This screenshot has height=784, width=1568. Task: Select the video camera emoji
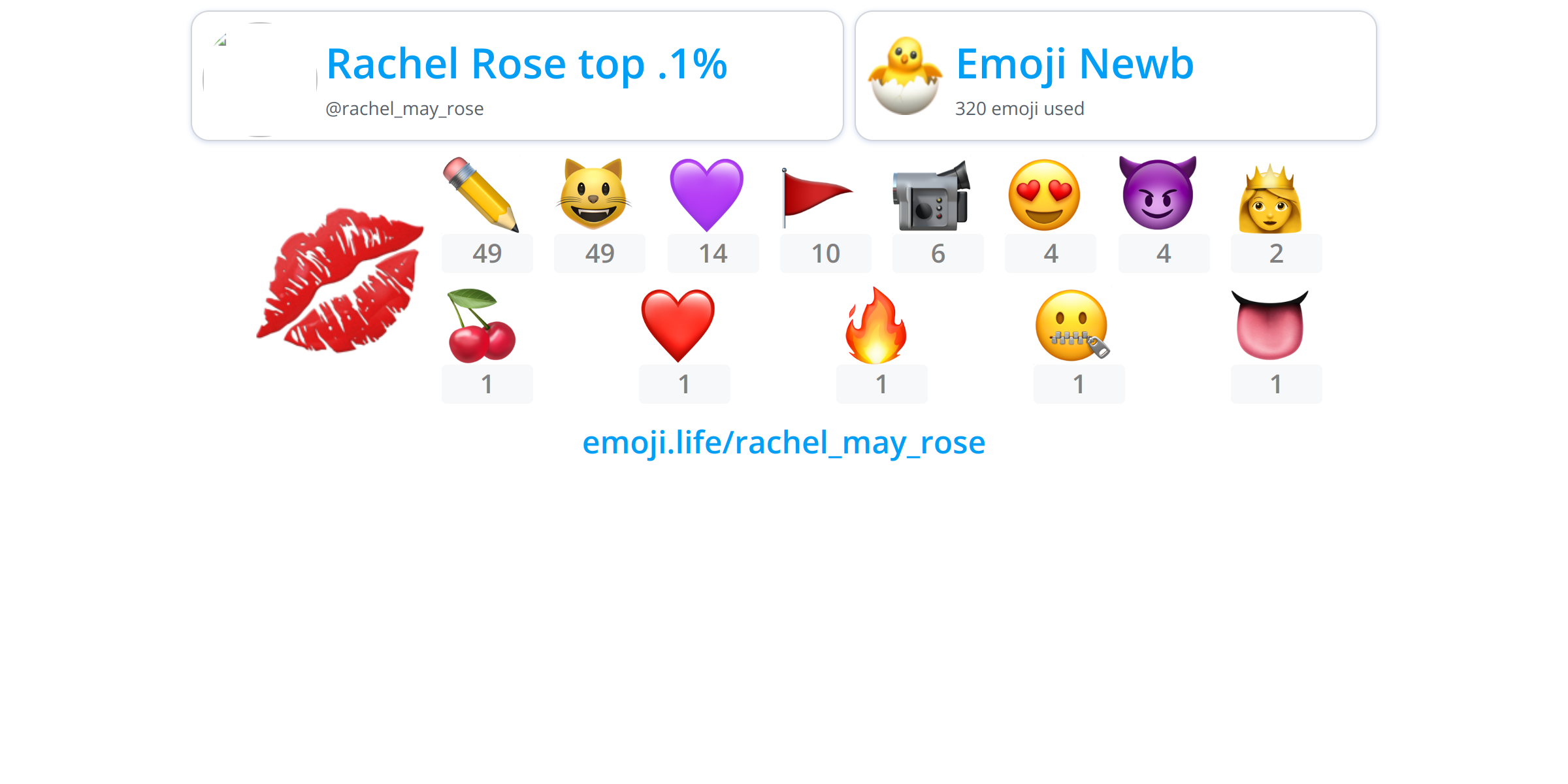[x=932, y=195]
